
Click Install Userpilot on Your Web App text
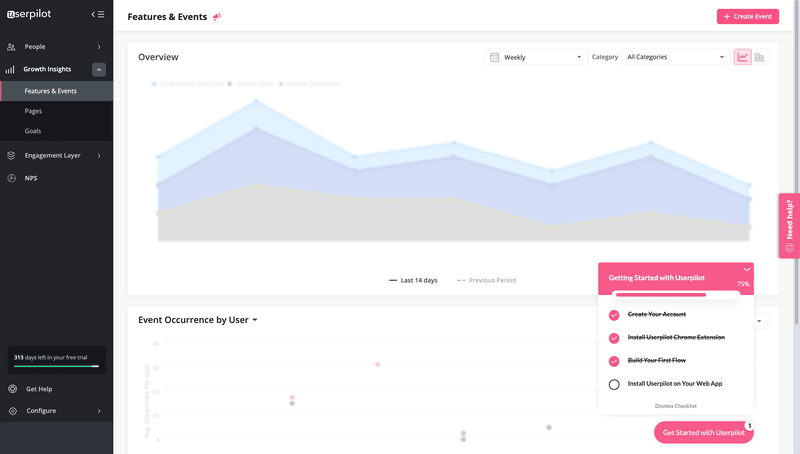point(674,384)
